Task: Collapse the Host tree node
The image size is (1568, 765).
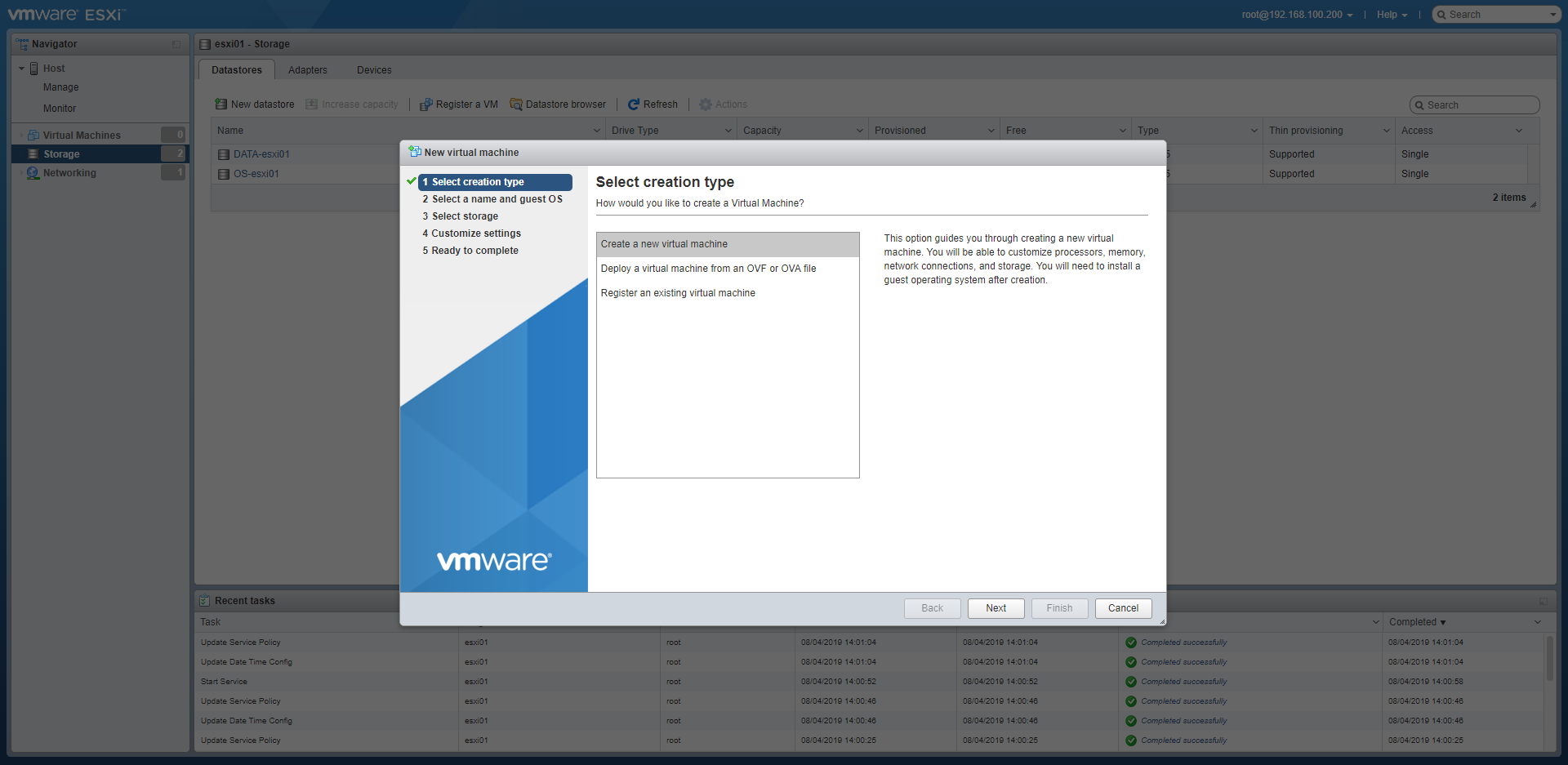Action: [22, 69]
